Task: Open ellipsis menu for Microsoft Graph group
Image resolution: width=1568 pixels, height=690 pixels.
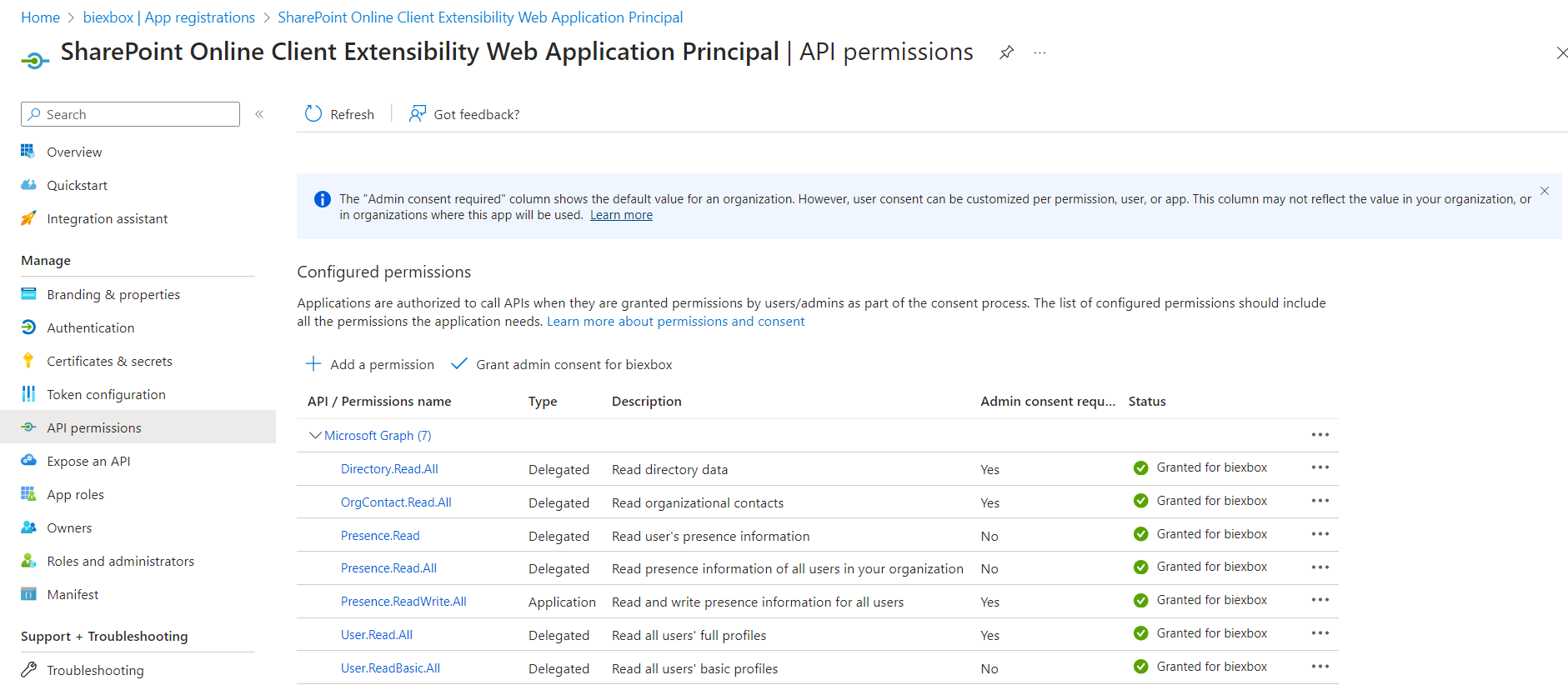Action: [x=1320, y=435]
